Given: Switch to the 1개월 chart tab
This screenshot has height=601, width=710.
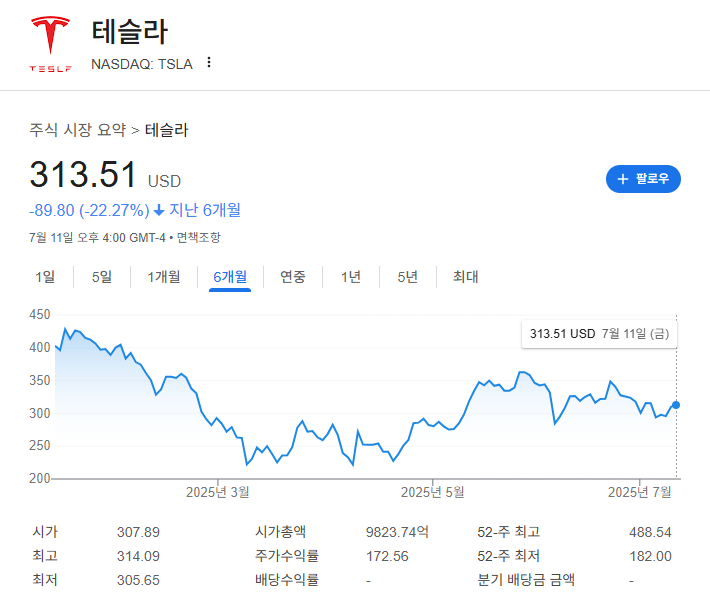Looking at the screenshot, I should point(164,277).
